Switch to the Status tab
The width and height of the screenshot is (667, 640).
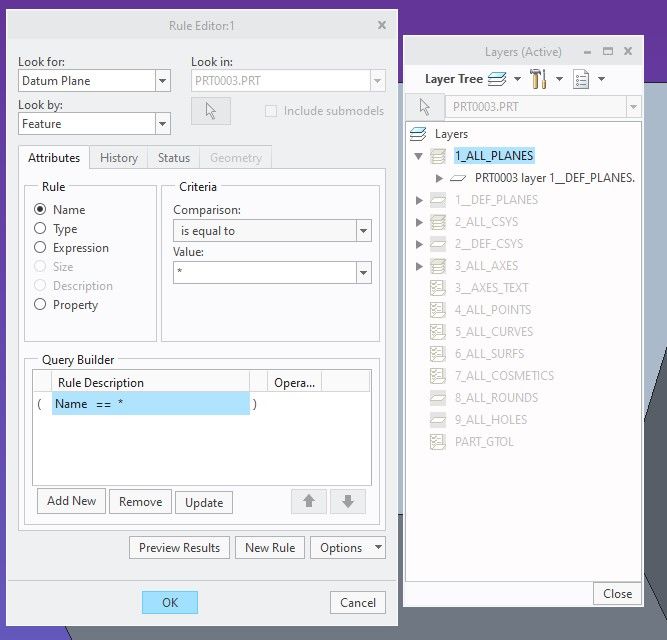pyautogui.click(x=173, y=158)
